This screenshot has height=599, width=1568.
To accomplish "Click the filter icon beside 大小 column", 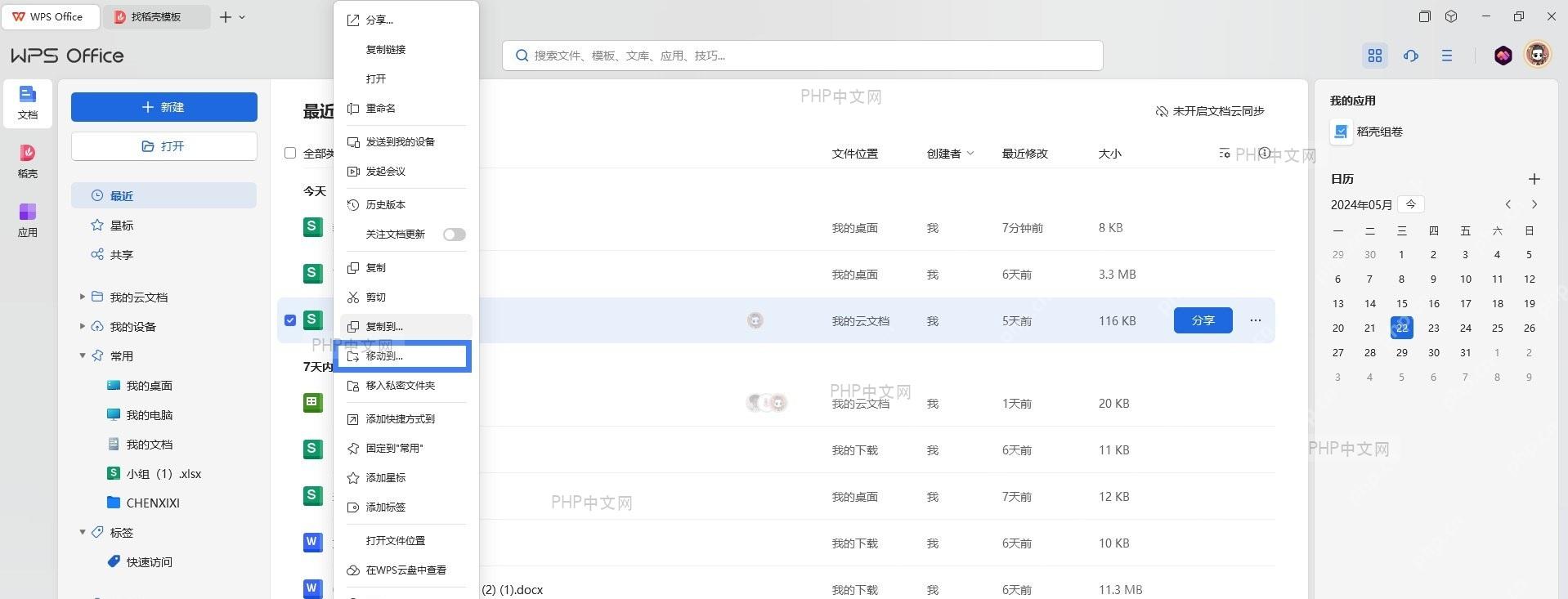I will [x=1225, y=153].
